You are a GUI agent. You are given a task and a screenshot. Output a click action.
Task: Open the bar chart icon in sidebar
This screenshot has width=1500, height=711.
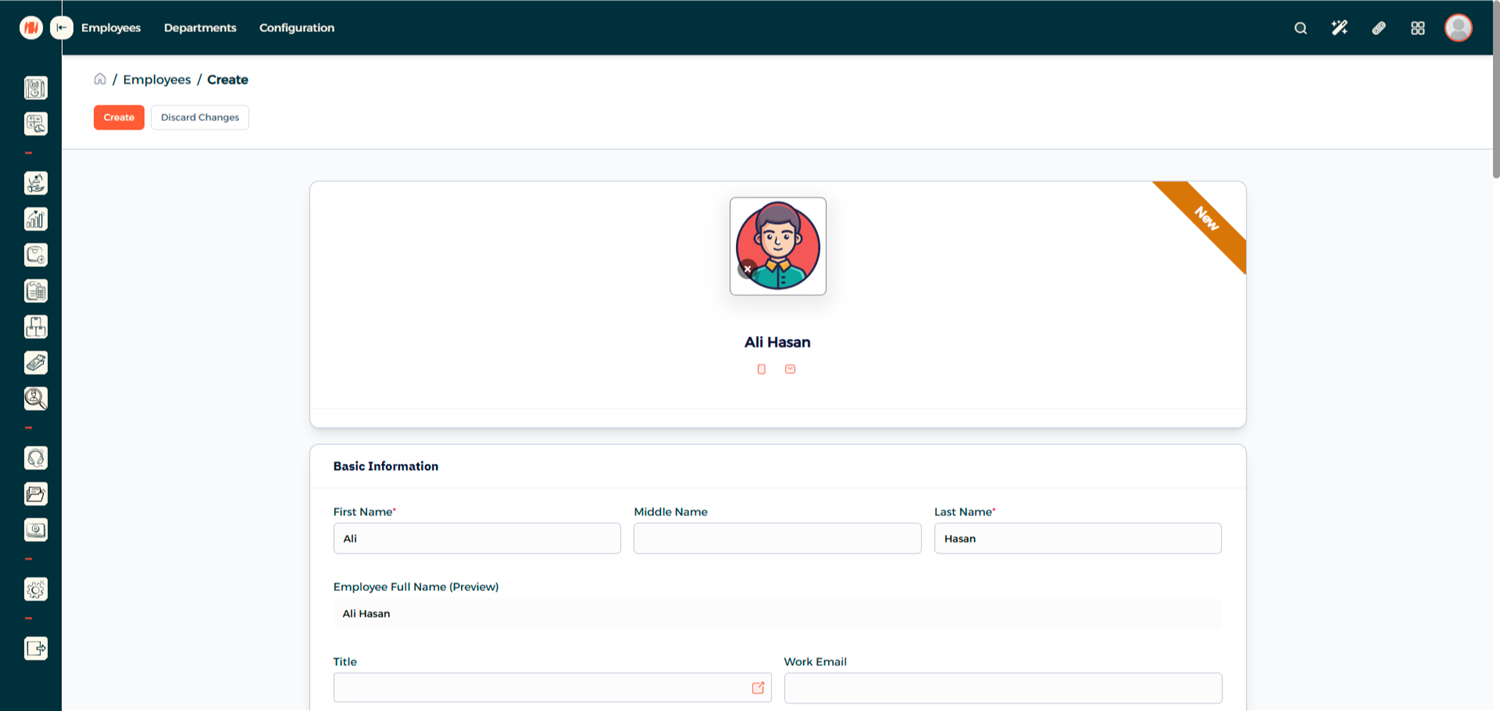point(36,219)
